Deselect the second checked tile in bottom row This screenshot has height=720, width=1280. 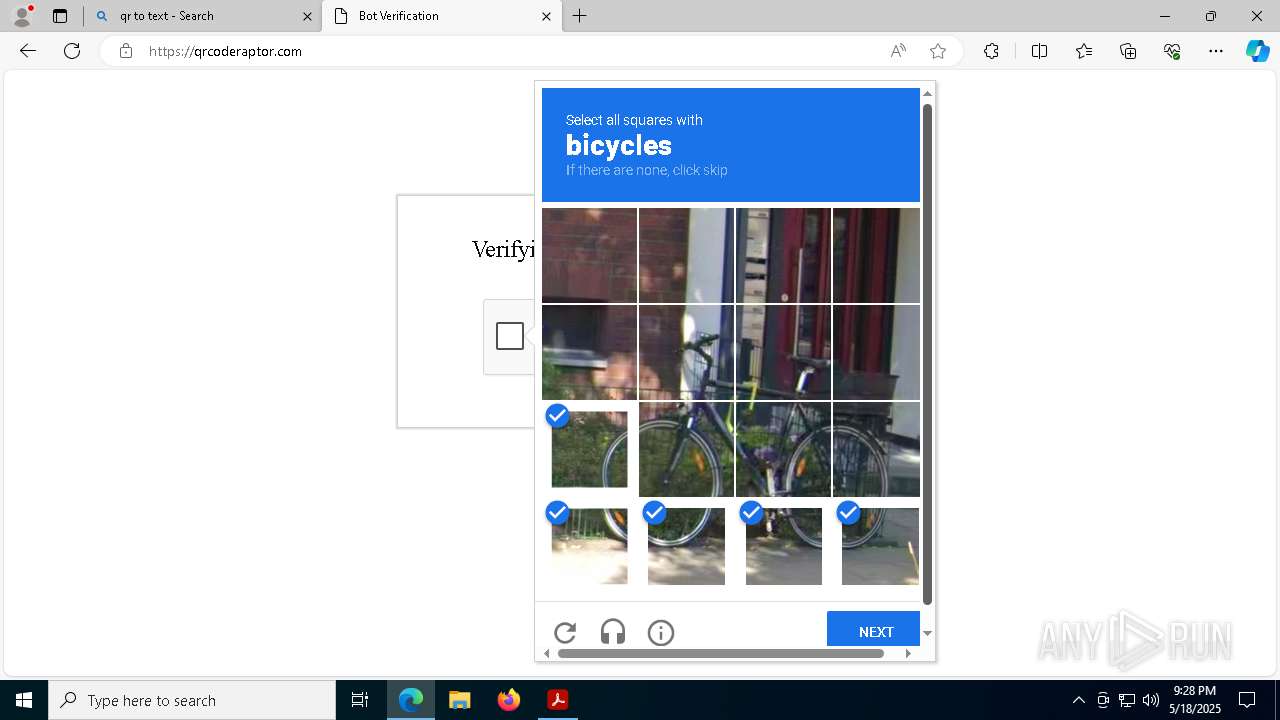tap(686, 546)
